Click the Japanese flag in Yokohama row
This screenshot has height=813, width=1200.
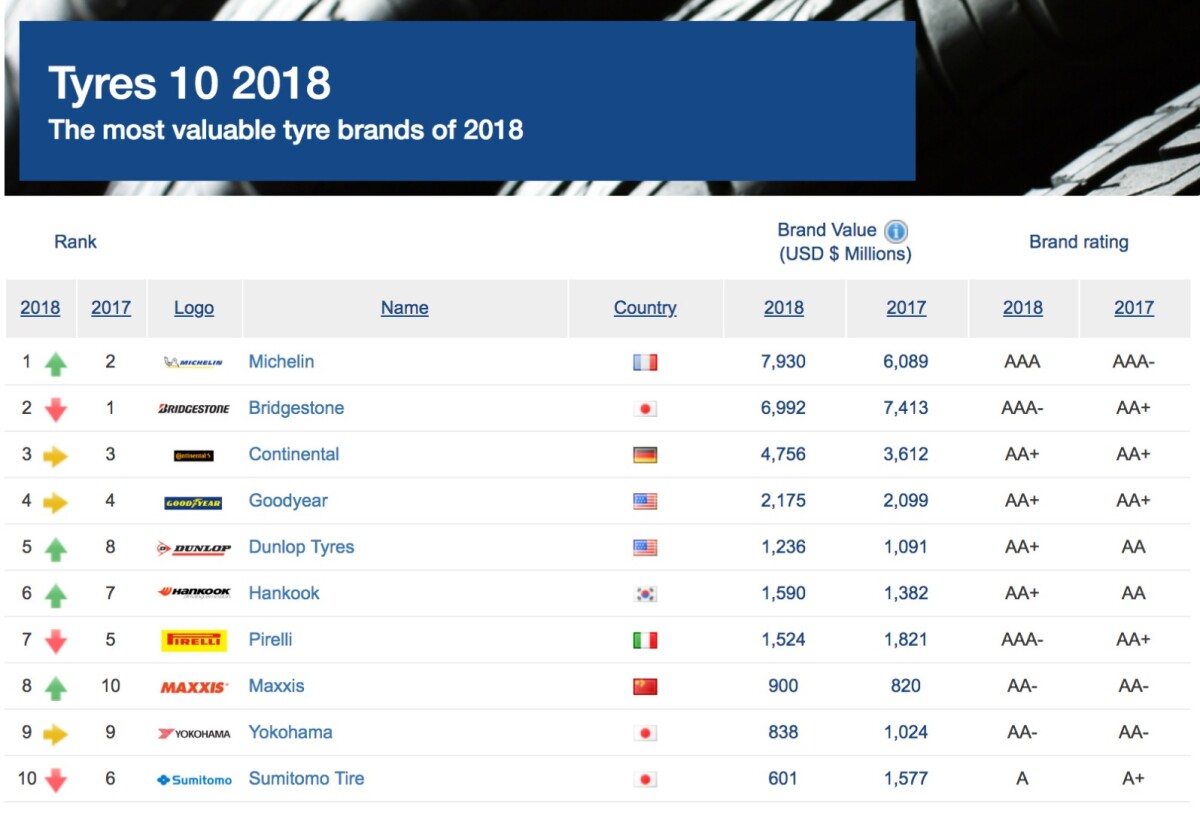pos(645,733)
